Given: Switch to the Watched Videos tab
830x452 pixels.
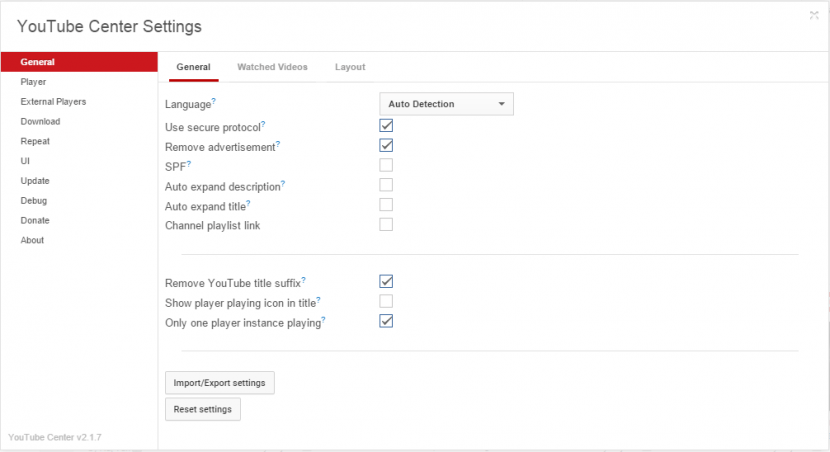Looking at the screenshot, I should [272, 67].
